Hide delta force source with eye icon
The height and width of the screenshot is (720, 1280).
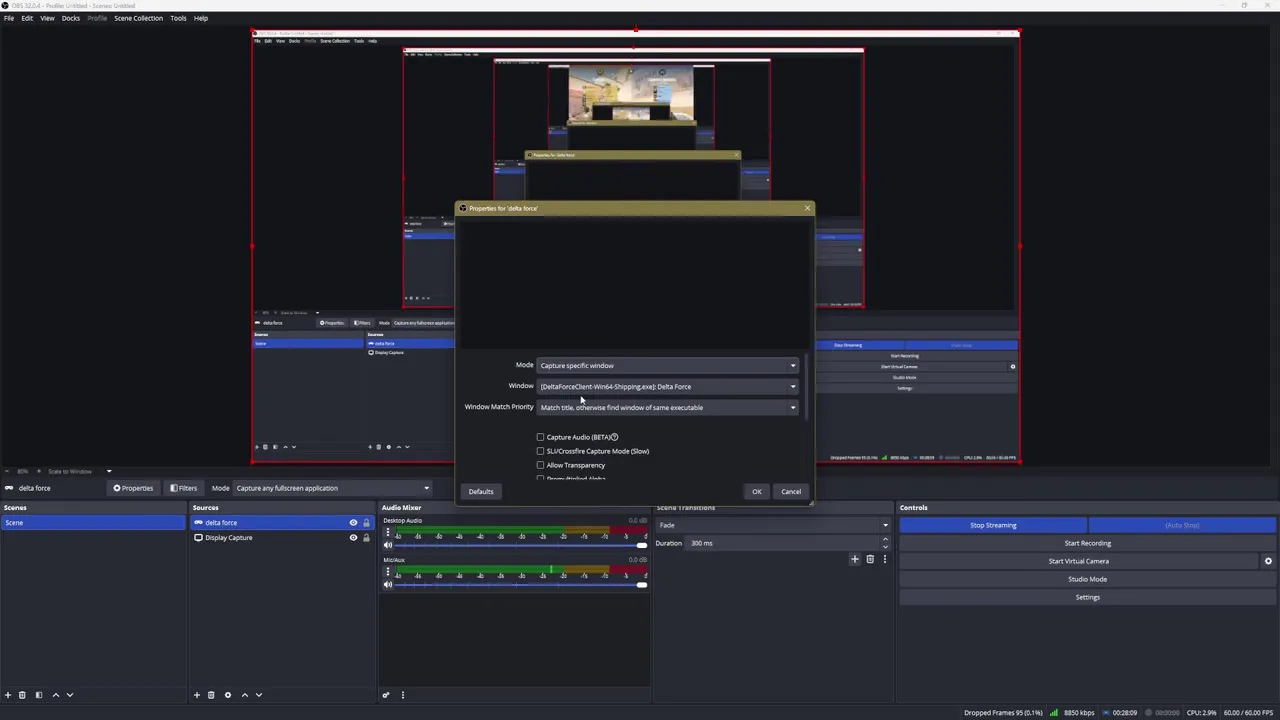pos(353,523)
